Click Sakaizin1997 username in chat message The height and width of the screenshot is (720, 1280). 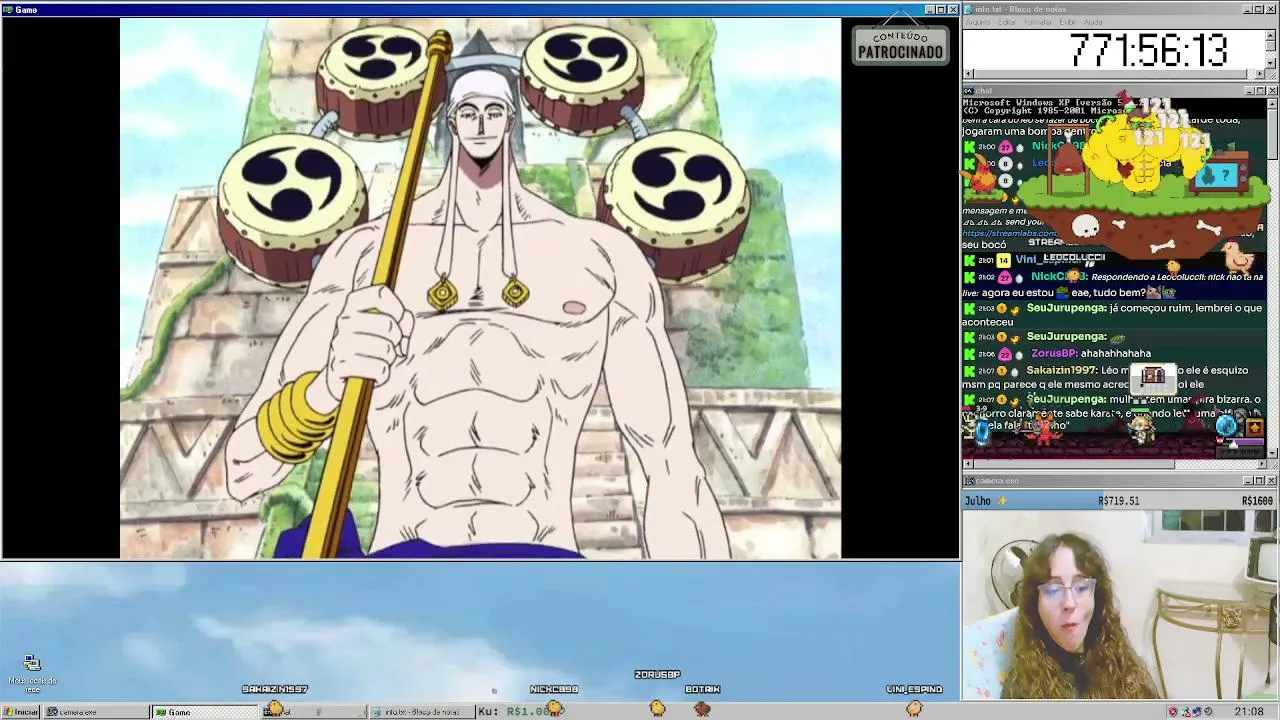(1061, 370)
